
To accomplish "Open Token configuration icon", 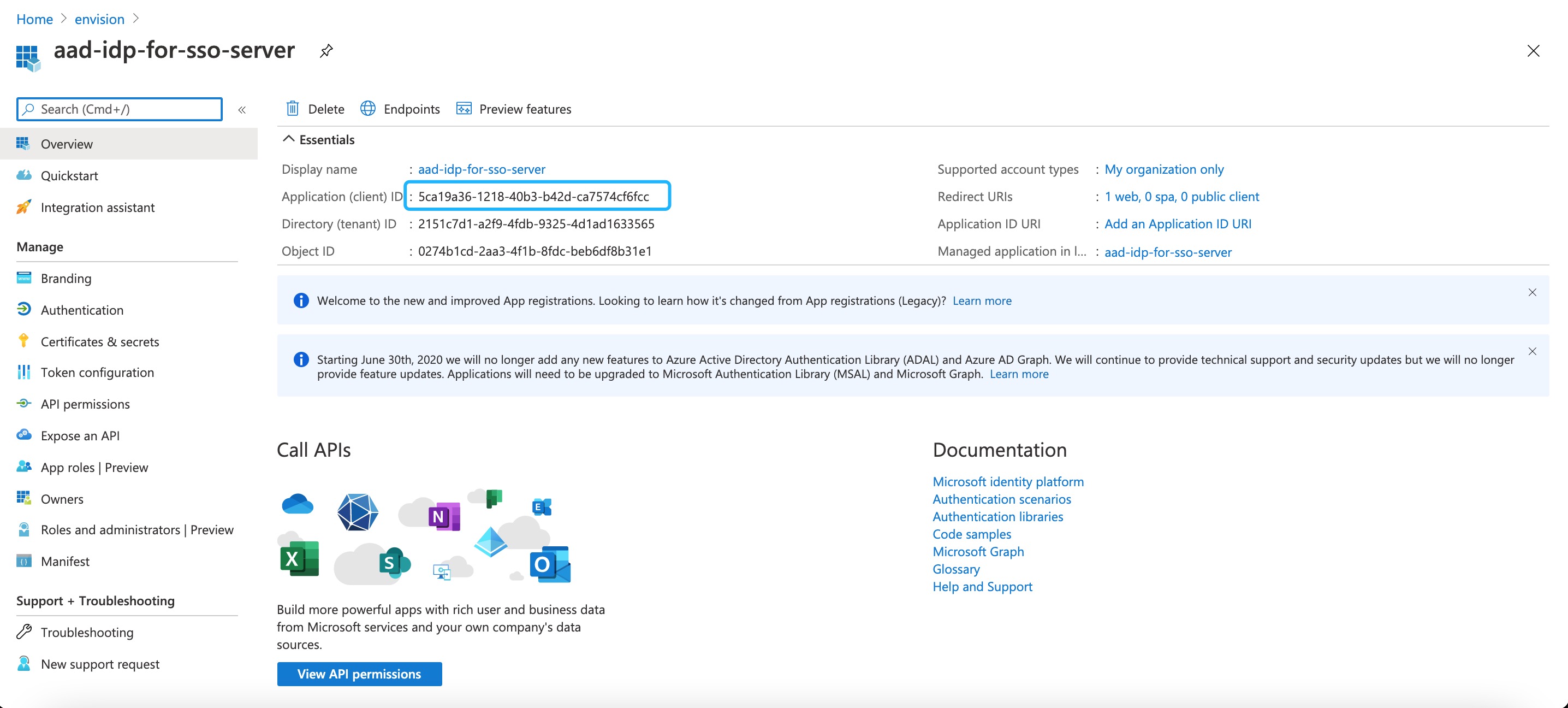I will pos(23,372).
